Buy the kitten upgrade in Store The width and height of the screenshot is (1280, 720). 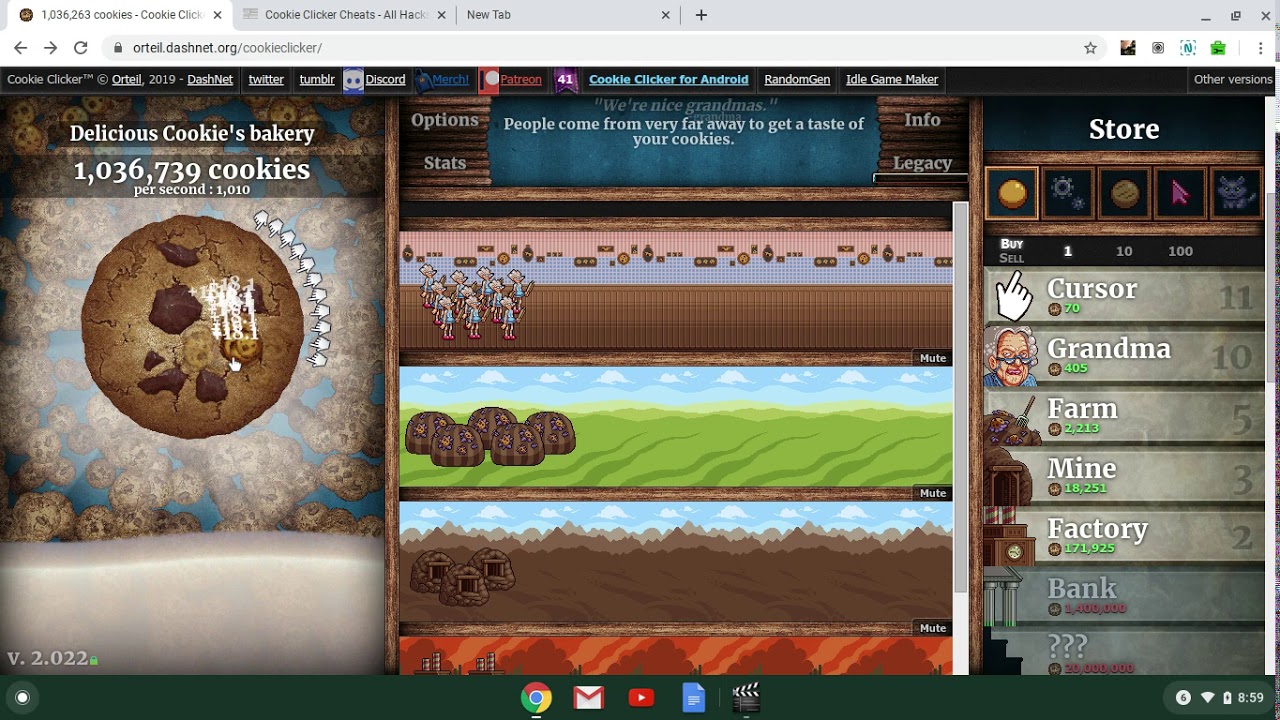point(1236,193)
